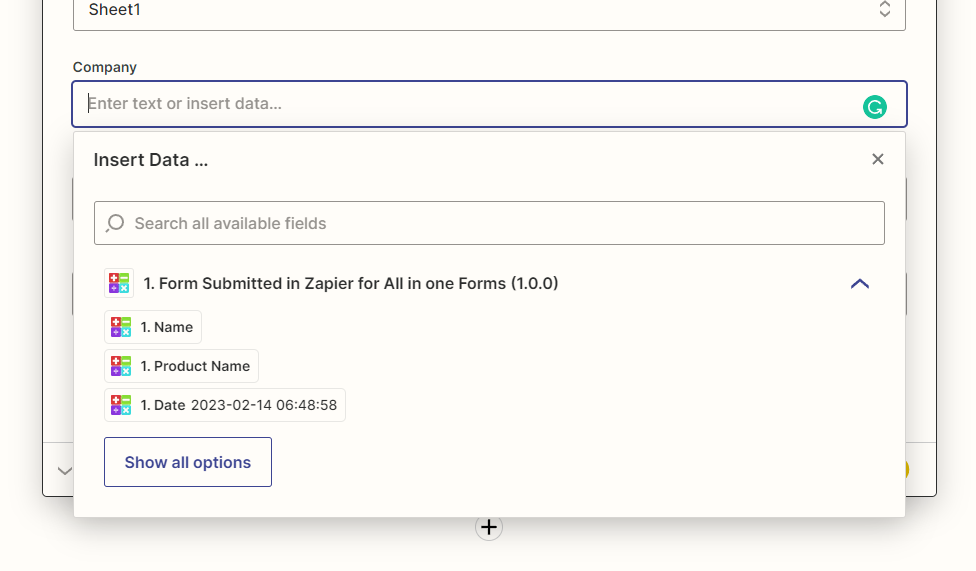Close the Insert Data panel
This screenshot has width=976, height=571.
pos(878,159)
